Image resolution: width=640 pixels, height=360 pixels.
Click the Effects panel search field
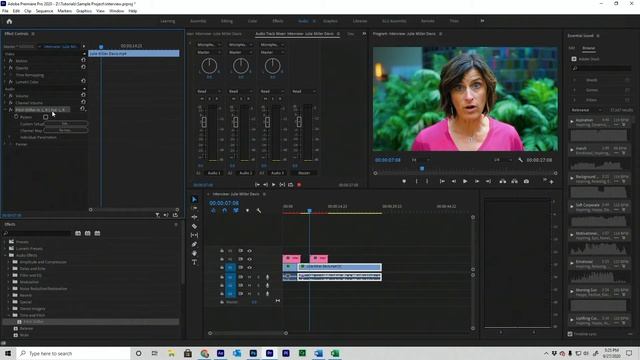click(38, 233)
